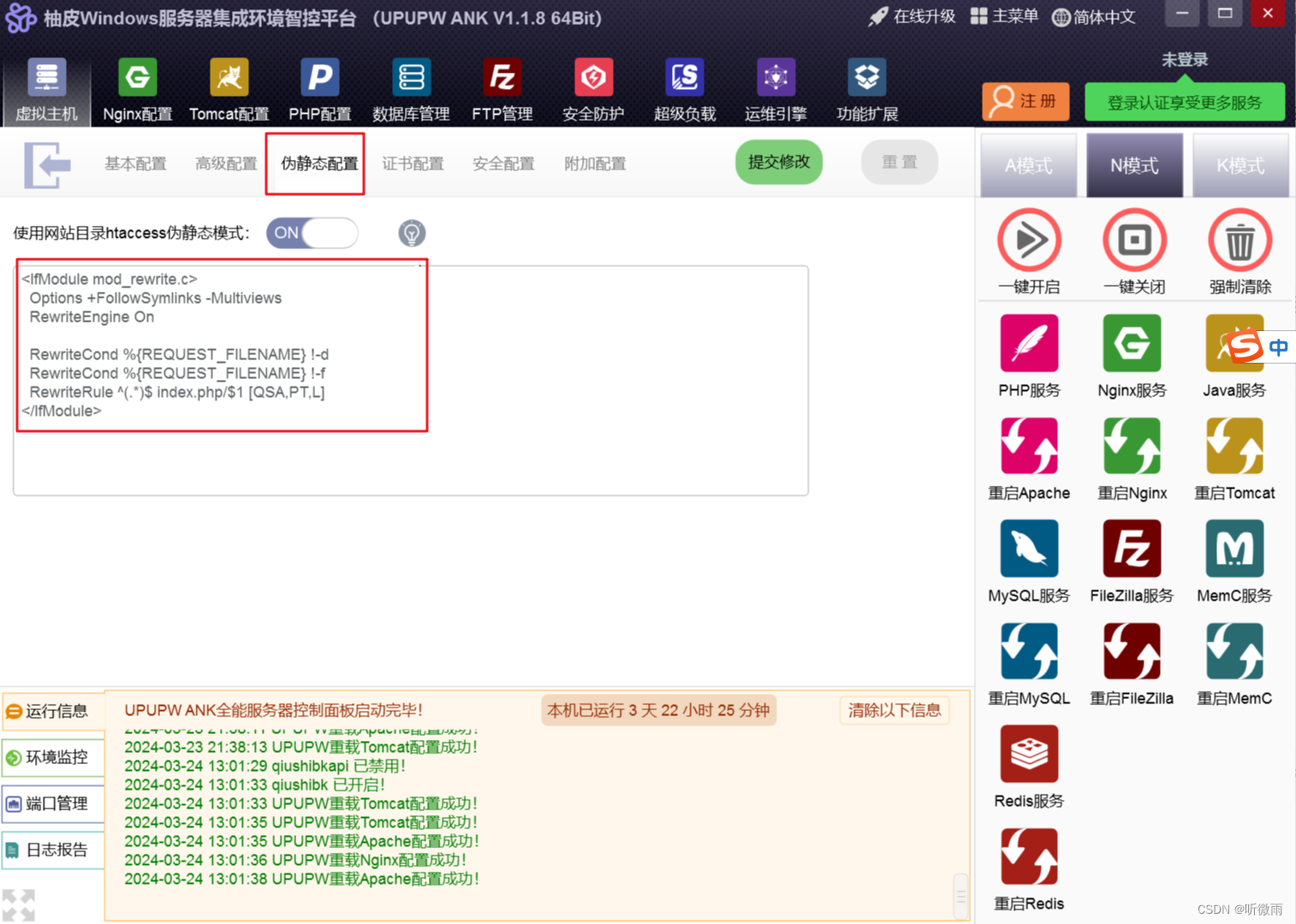
Task: Open the 虚拟主机 virtual host section
Action: [x=46, y=90]
